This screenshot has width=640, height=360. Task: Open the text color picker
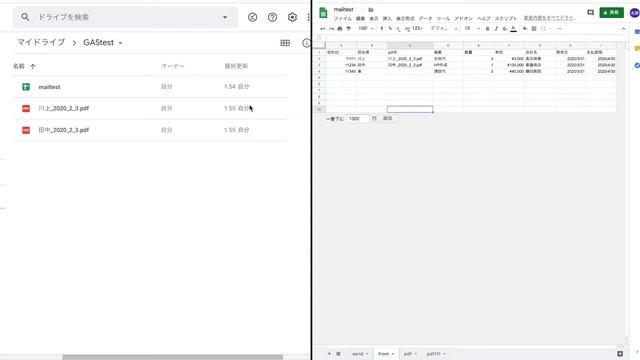pos(513,29)
